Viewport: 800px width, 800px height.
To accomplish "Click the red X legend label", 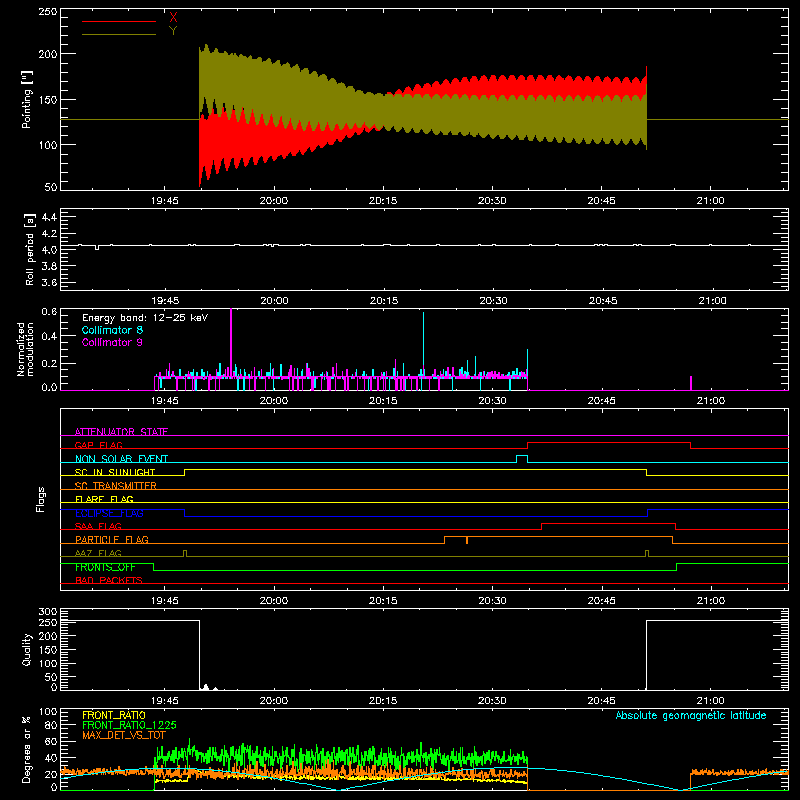I will tap(173, 18).
